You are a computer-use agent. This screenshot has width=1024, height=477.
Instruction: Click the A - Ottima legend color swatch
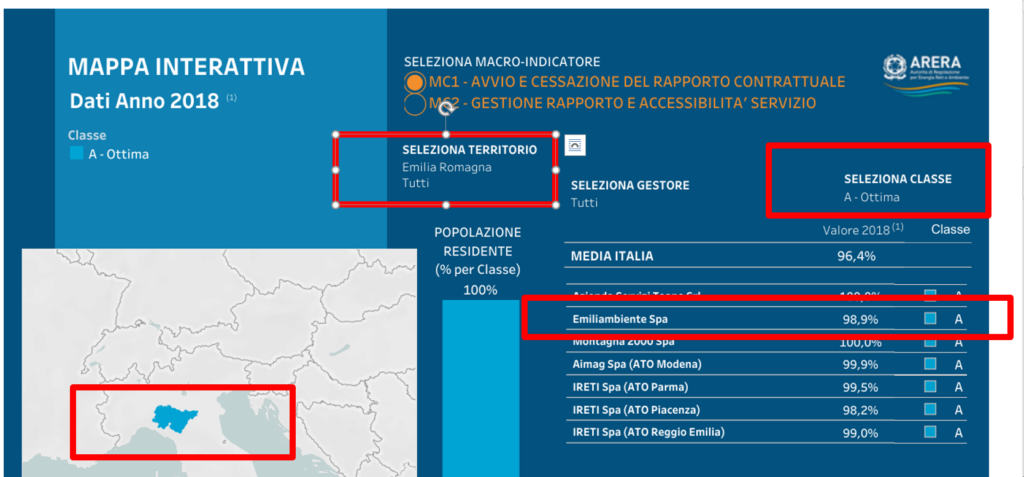[x=76, y=154]
